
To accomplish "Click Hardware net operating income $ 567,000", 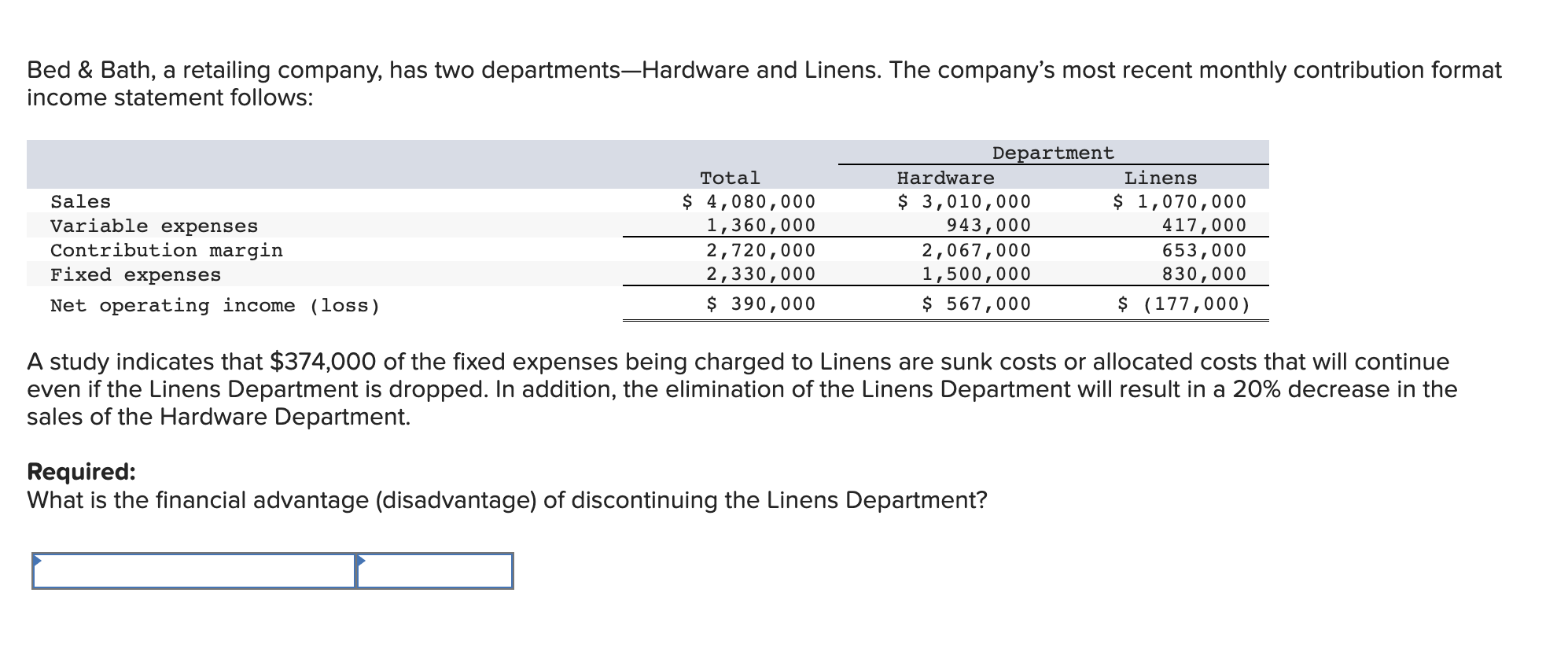I will coord(976,304).
